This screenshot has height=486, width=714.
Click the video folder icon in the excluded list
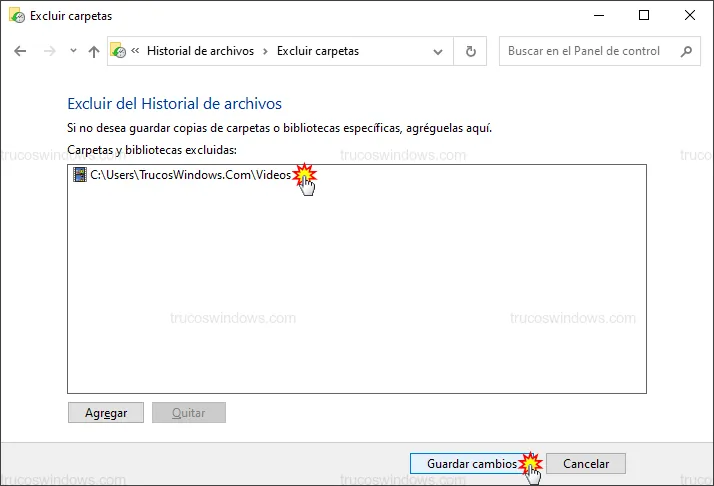(80, 175)
